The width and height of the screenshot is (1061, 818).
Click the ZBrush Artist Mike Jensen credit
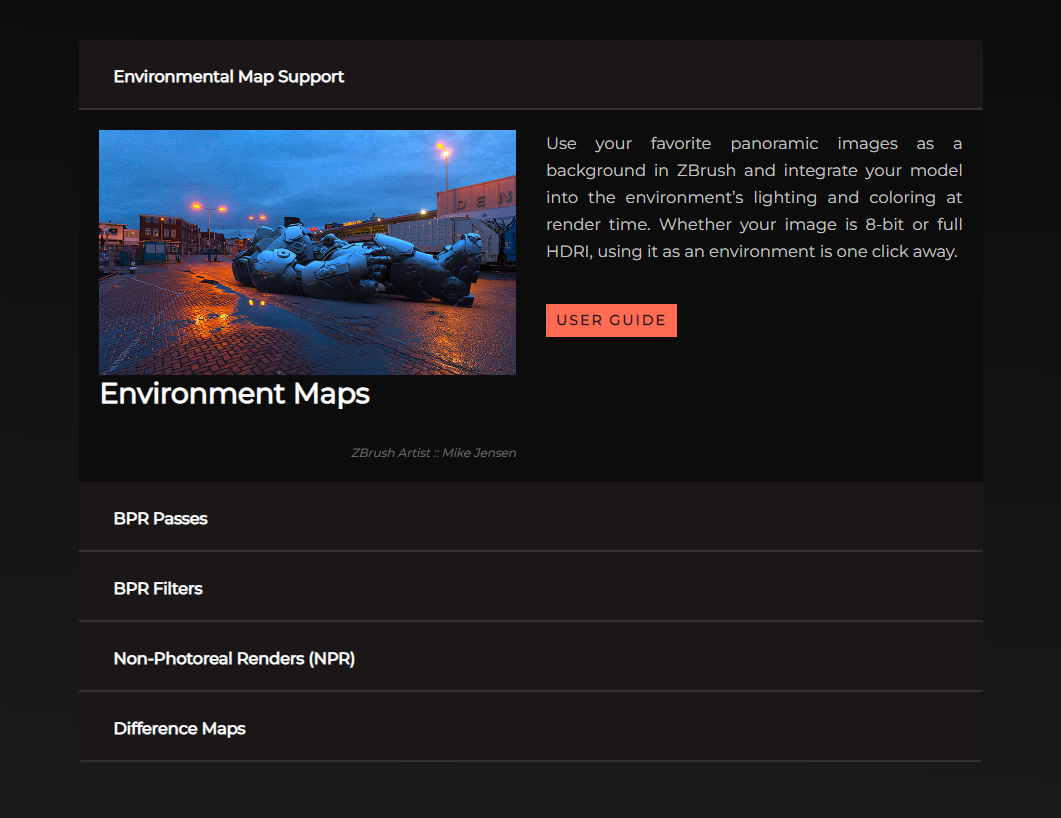[433, 453]
